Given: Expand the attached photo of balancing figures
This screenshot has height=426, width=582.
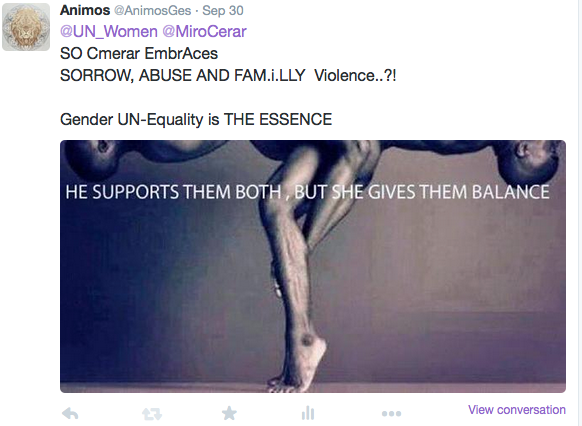Looking at the screenshot, I should point(313,266).
